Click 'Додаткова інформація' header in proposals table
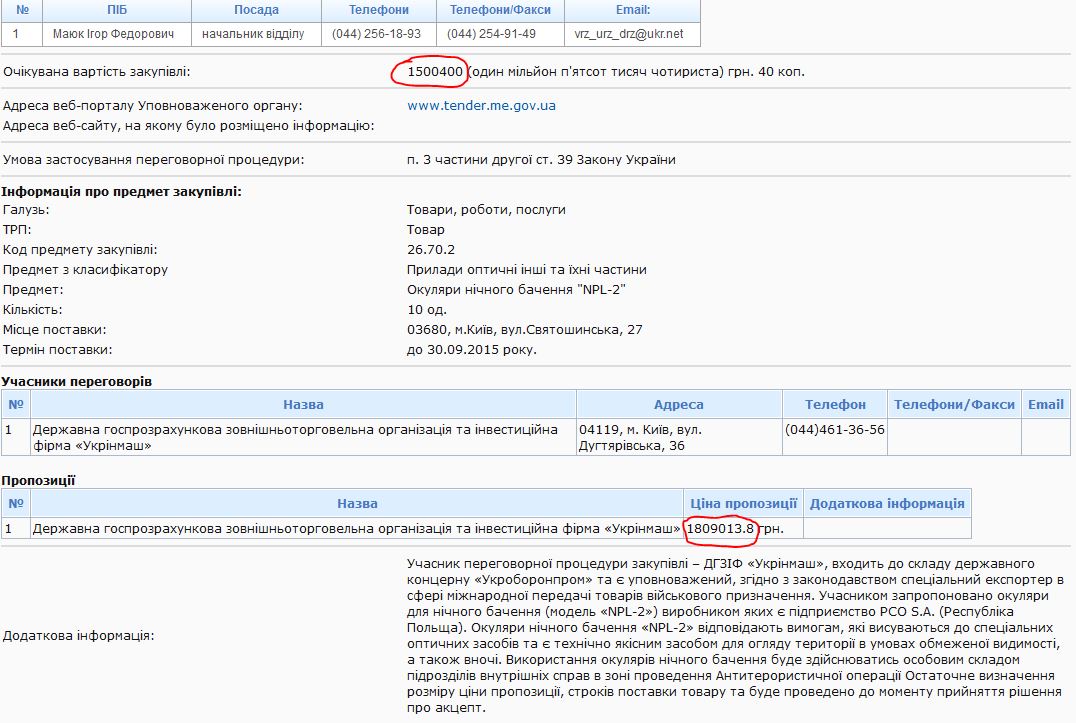The height and width of the screenshot is (723, 1076). point(886,504)
